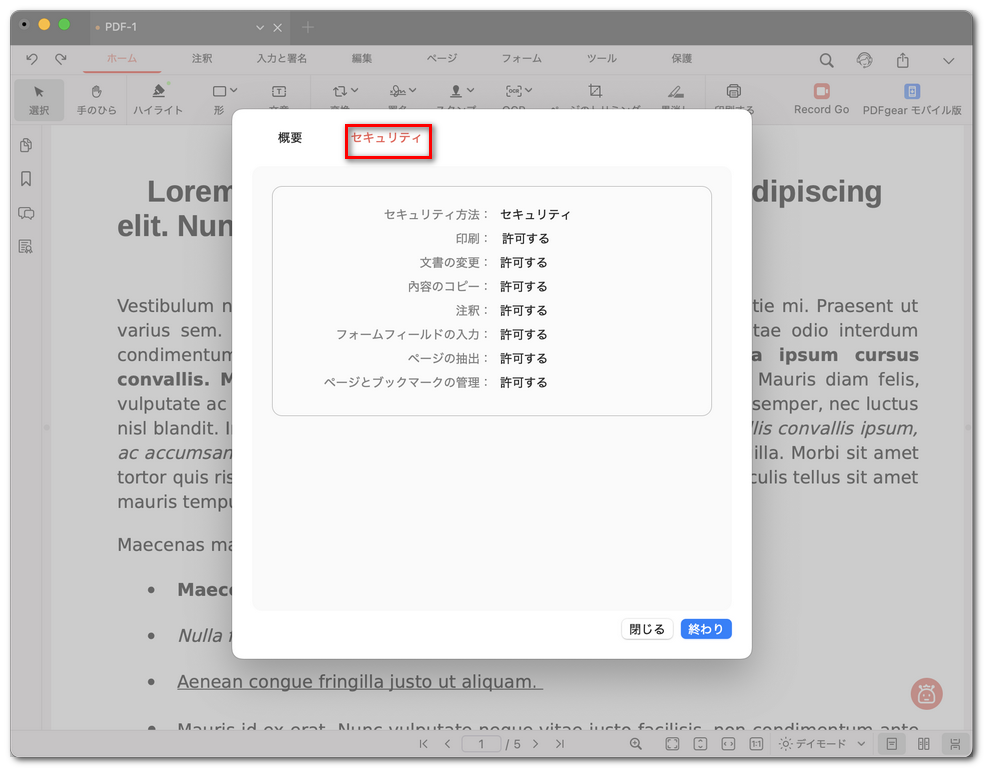
Task: Switch to the 概要 tab in the dialog
Action: 289,137
